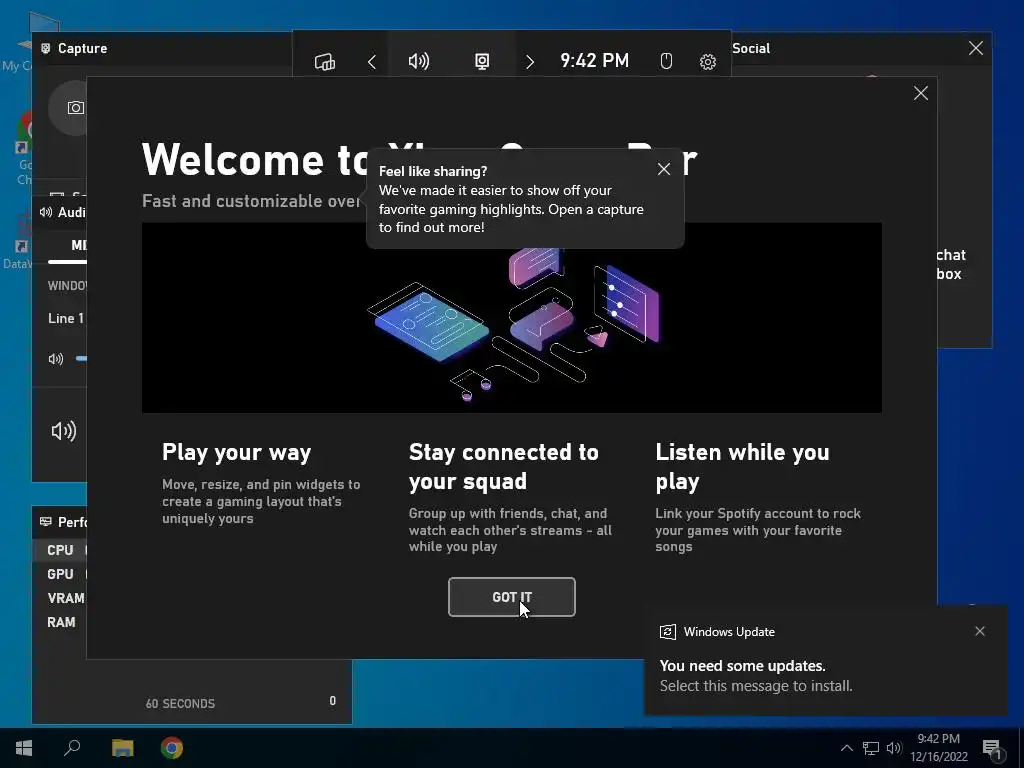
Task: Open Game Bar settings gear
Action: point(707,62)
